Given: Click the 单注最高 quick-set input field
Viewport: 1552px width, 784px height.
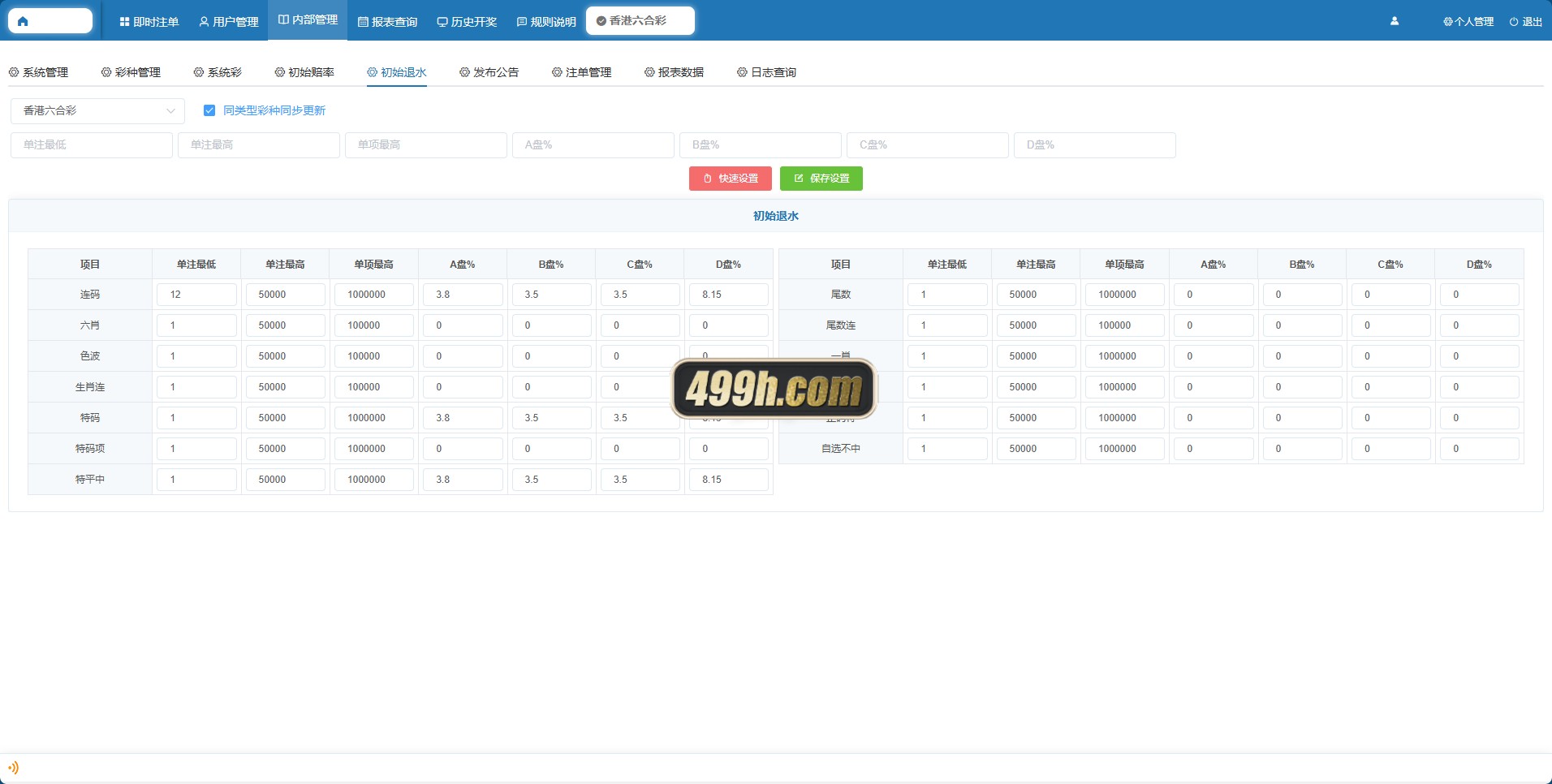Looking at the screenshot, I should coord(259,144).
